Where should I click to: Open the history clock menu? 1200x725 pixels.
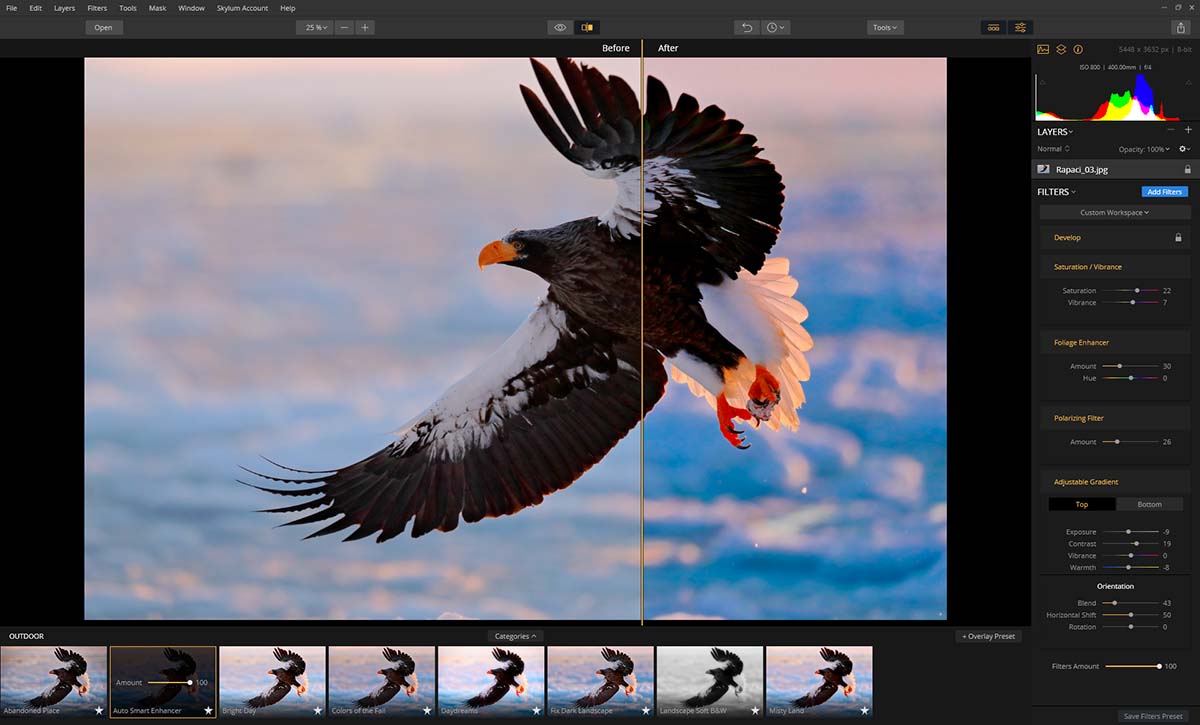776,27
